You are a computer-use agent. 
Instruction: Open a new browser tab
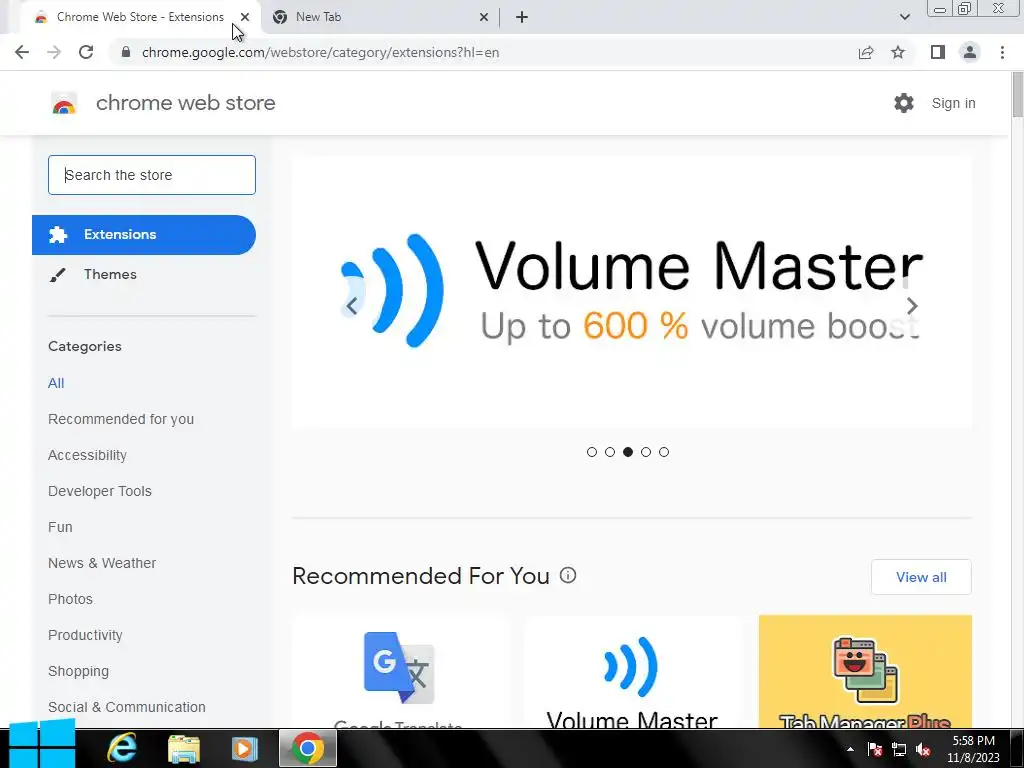pos(522,17)
